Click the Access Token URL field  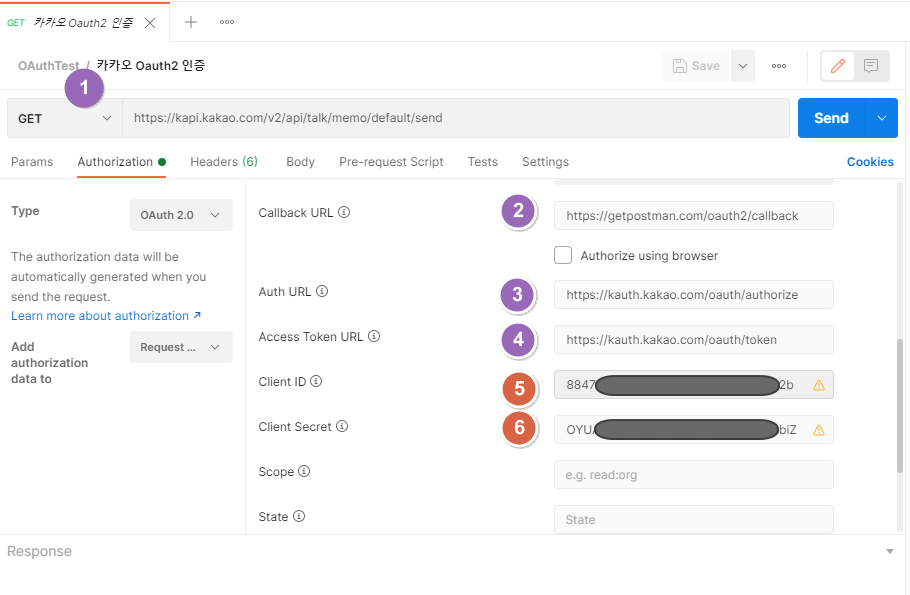(694, 340)
